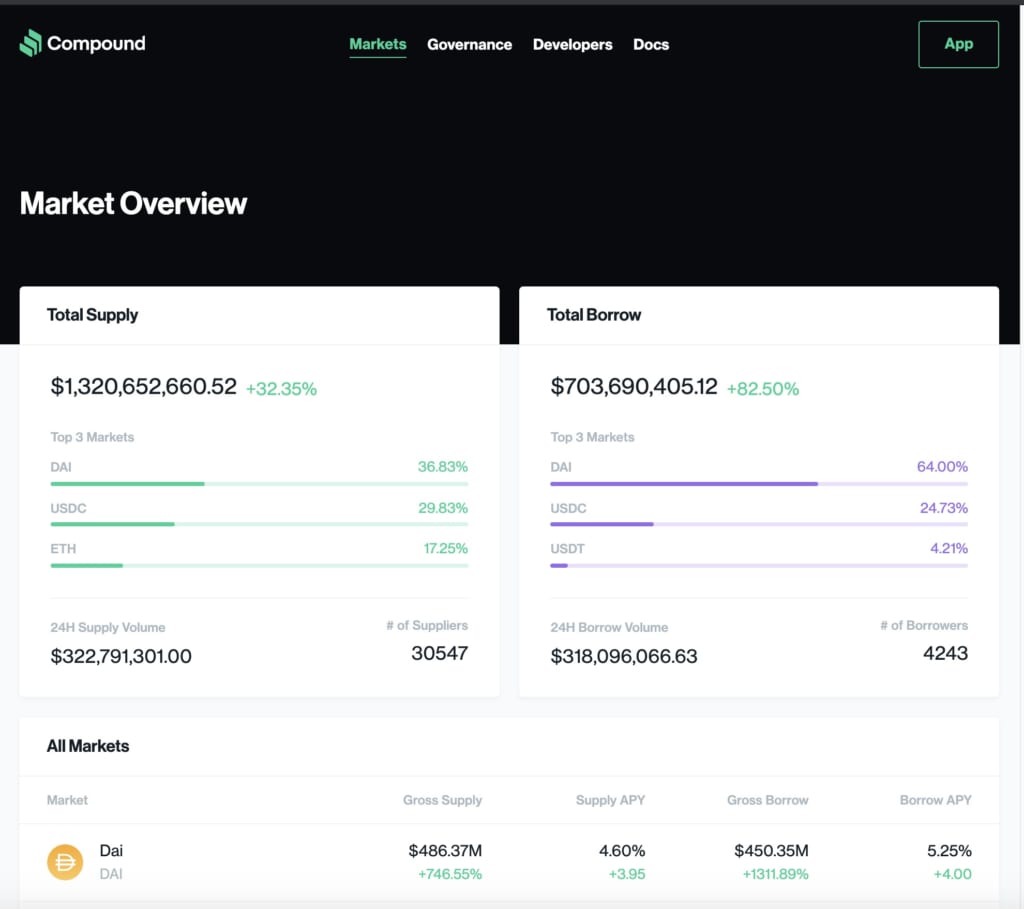Click Dai borrow change +1311.89%
The width and height of the screenshot is (1024, 909).
tap(775, 874)
